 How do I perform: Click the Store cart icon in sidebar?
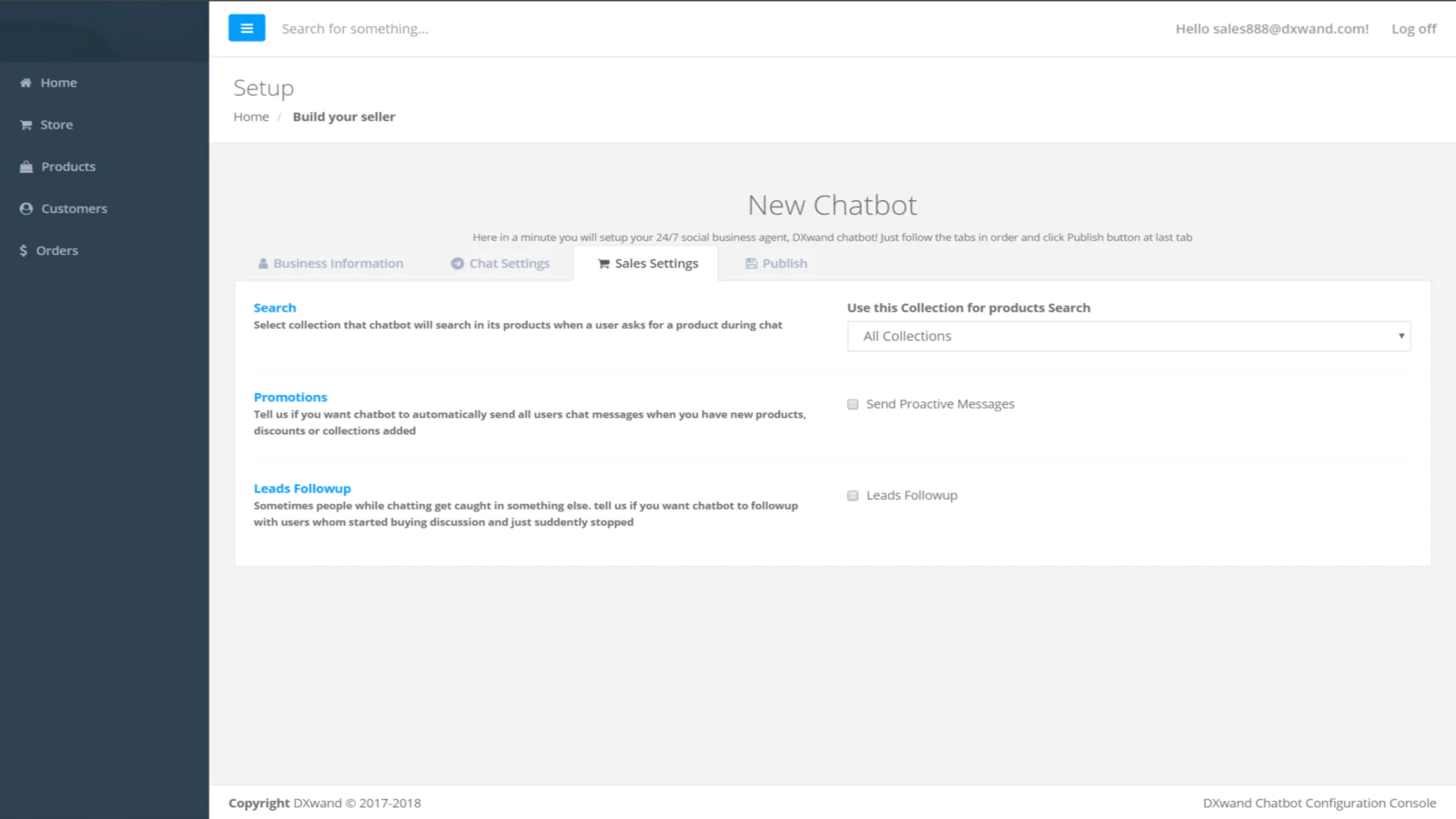(x=26, y=126)
